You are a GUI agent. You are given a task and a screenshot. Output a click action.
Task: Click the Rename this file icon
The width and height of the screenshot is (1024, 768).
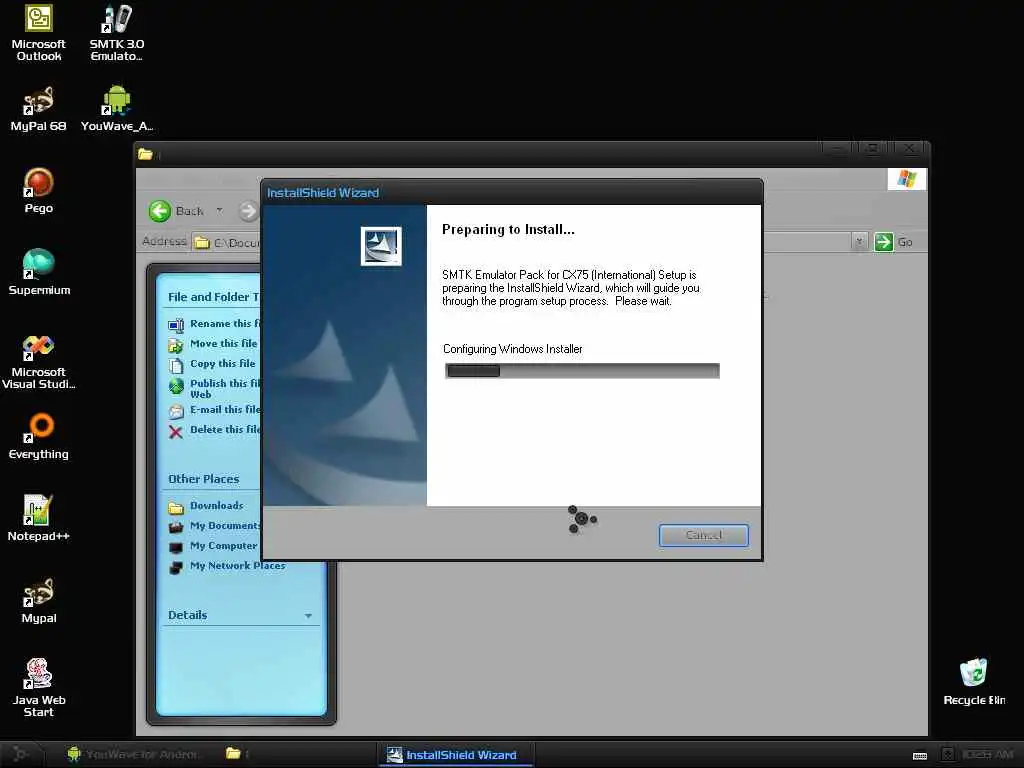pyautogui.click(x=176, y=325)
